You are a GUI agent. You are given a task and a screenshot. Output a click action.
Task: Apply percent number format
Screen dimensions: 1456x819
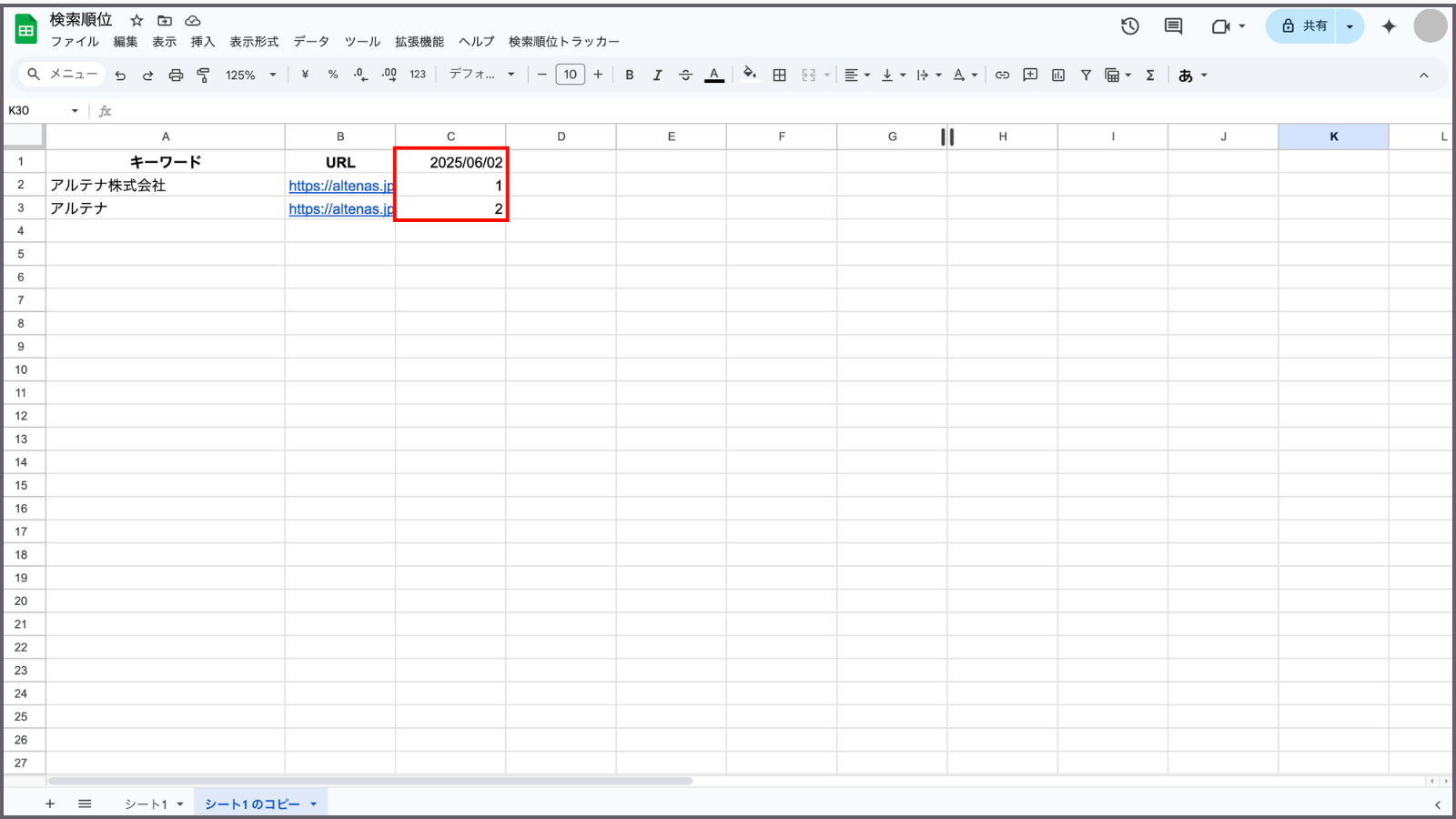(x=333, y=75)
